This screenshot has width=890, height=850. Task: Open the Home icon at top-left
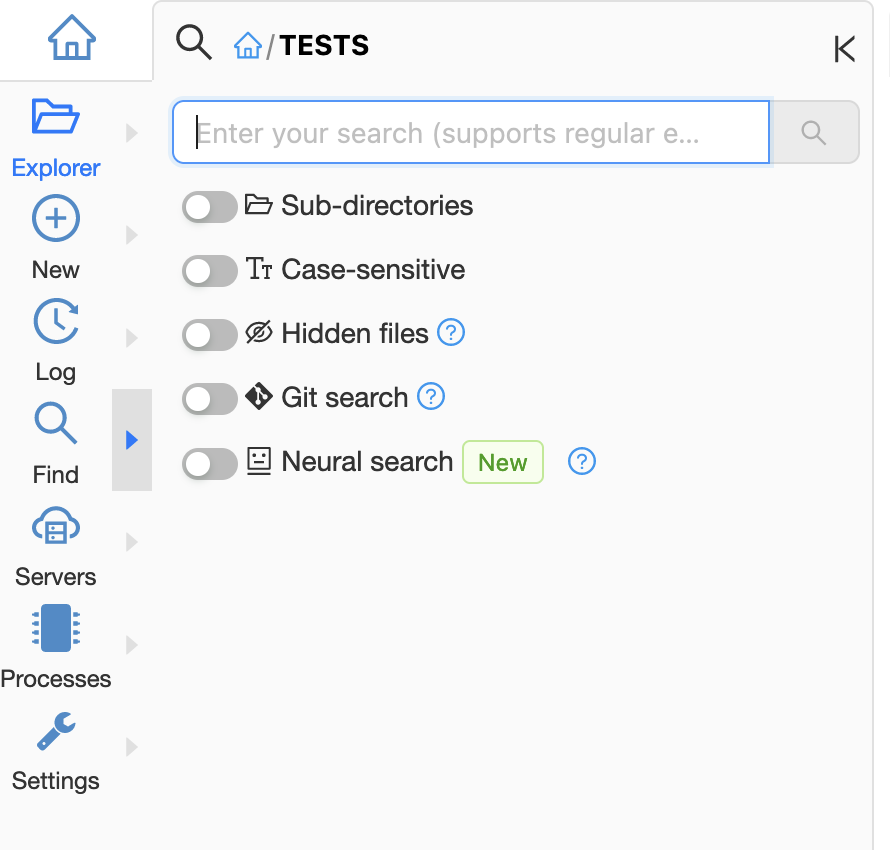pyautogui.click(x=72, y=40)
